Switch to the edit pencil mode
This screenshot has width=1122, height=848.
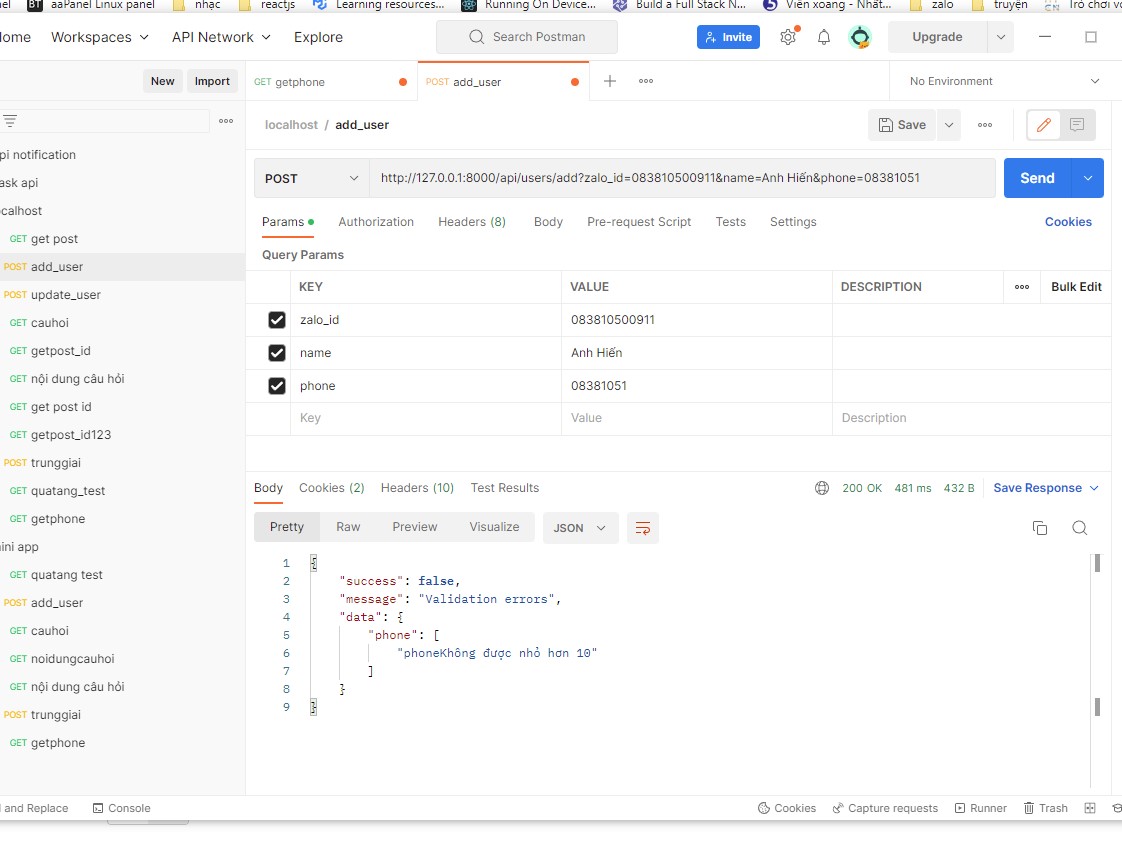1043,125
